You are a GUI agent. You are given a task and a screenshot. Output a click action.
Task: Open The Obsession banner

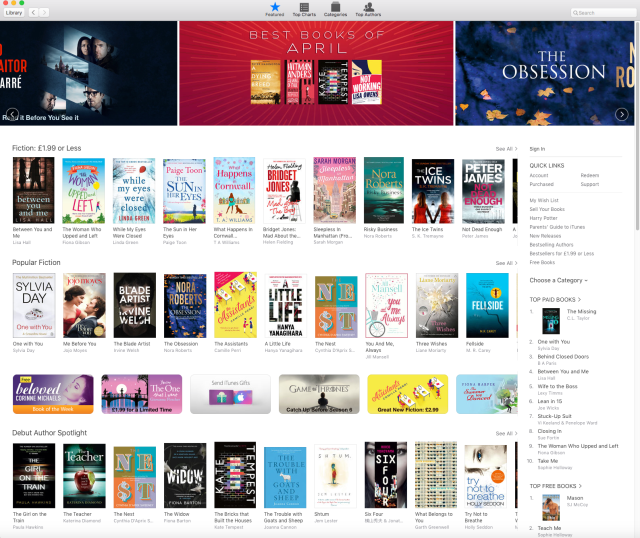(x=545, y=73)
